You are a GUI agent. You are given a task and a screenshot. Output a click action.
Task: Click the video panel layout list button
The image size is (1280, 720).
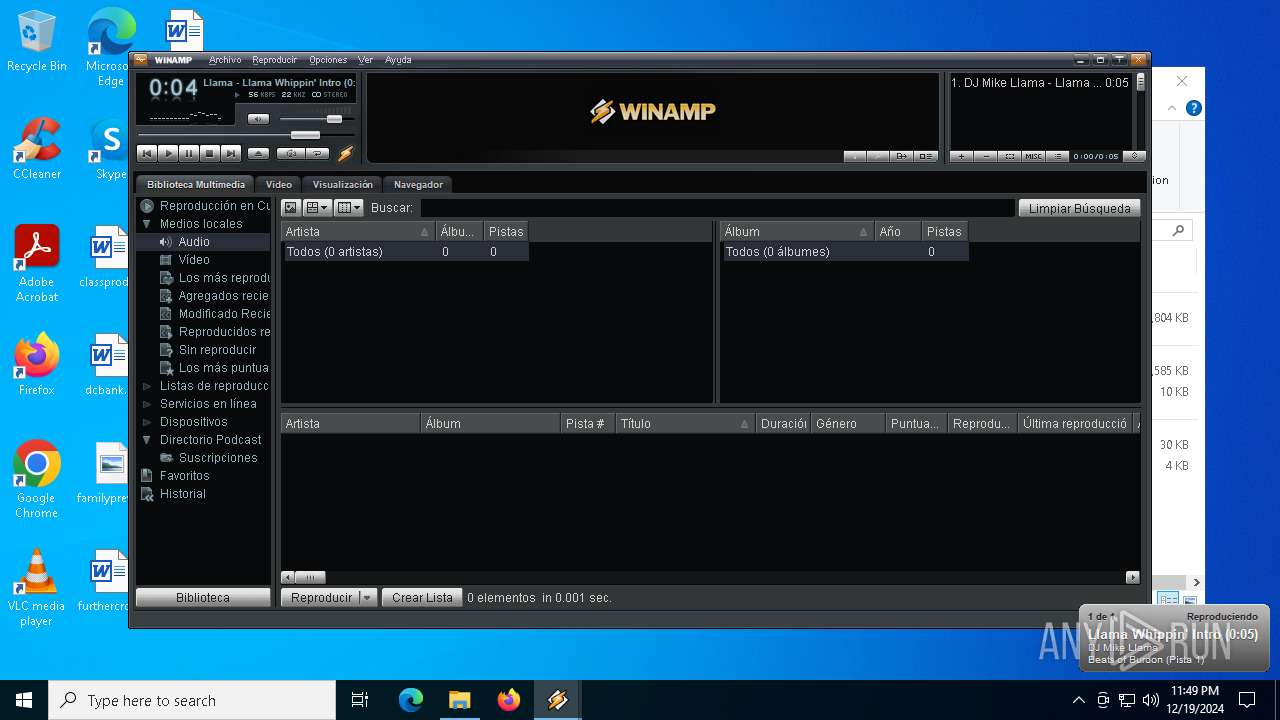926,156
